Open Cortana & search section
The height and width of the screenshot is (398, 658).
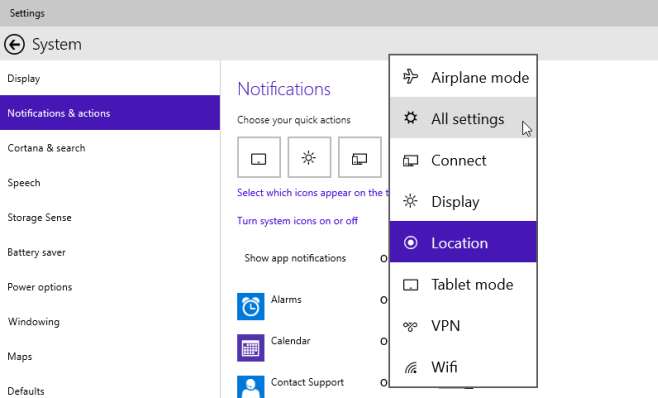(x=110, y=148)
